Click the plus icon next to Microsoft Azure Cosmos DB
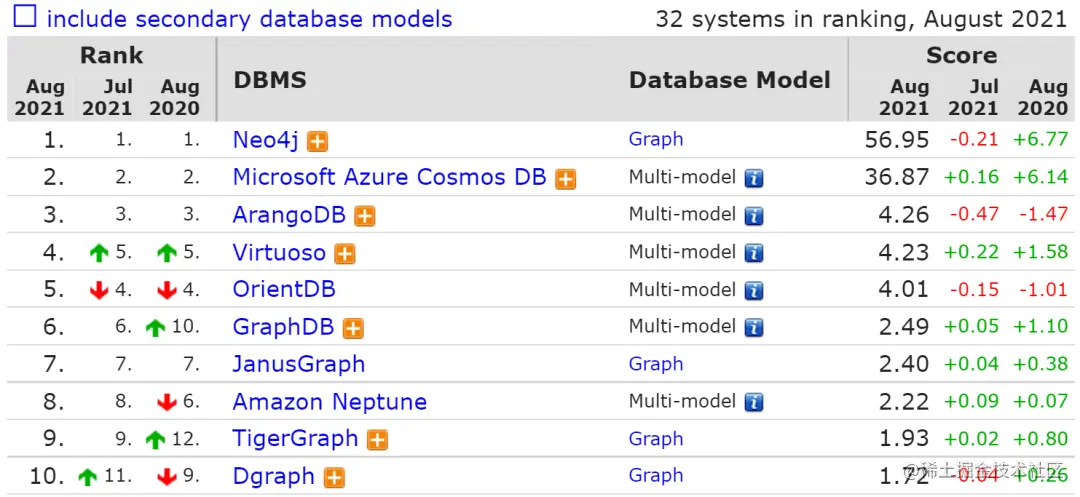The width and height of the screenshot is (1080, 497). tap(566, 179)
